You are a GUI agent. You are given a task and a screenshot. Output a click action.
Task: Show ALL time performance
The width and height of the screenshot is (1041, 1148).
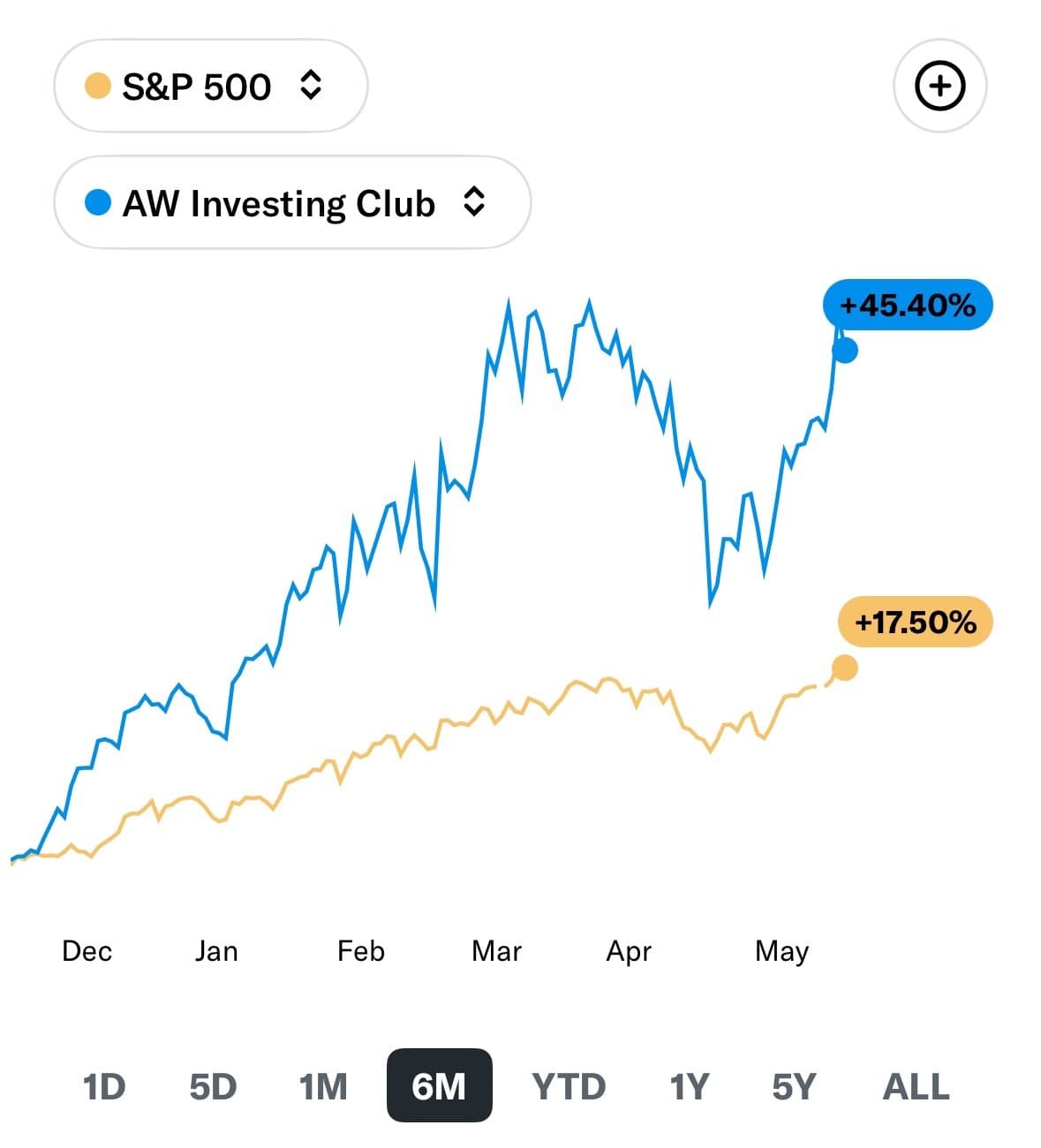click(x=916, y=1086)
